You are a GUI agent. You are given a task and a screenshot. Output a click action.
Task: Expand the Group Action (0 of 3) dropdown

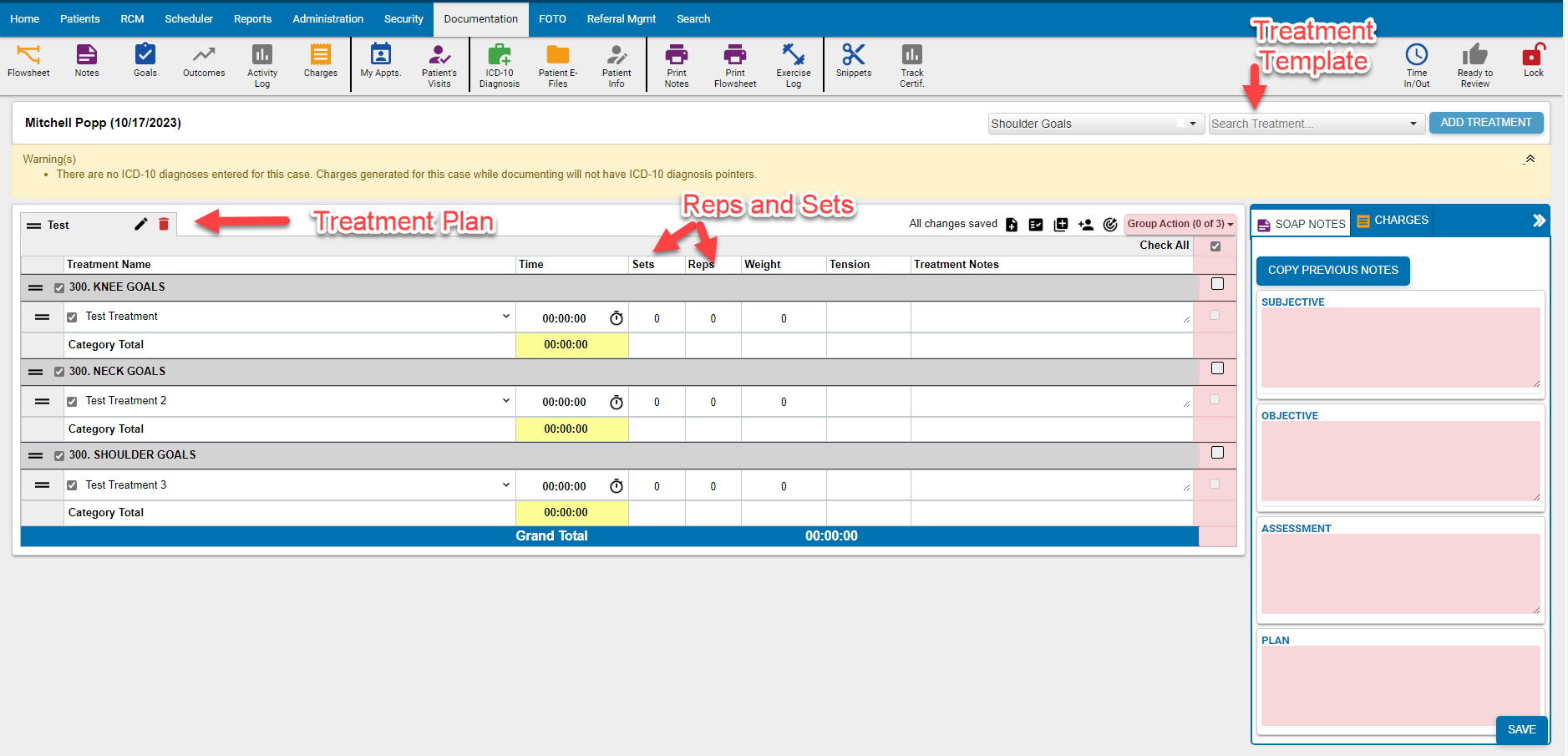click(x=1180, y=224)
